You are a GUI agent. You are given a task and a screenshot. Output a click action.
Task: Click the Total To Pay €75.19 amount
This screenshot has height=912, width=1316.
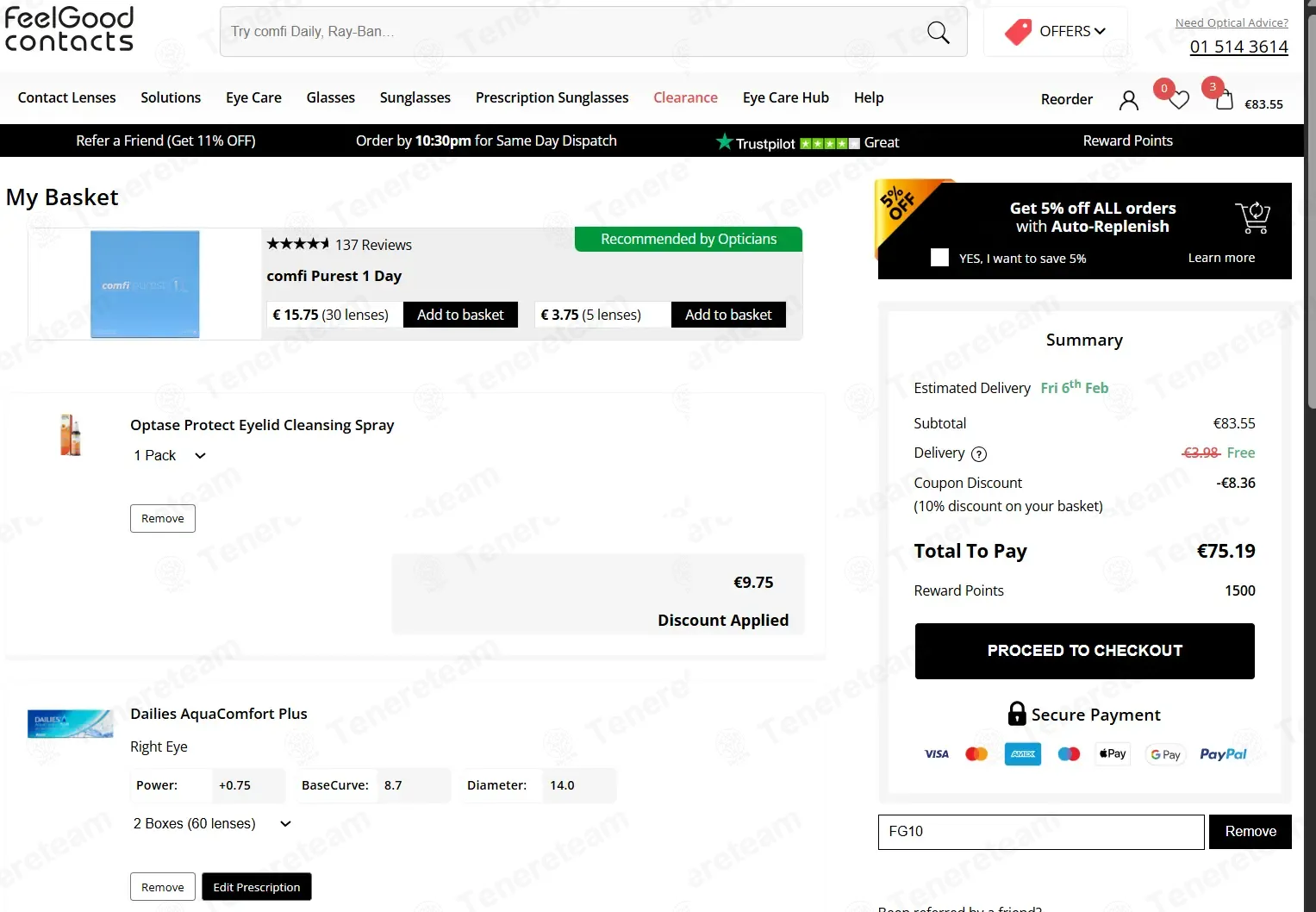click(1226, 551)
